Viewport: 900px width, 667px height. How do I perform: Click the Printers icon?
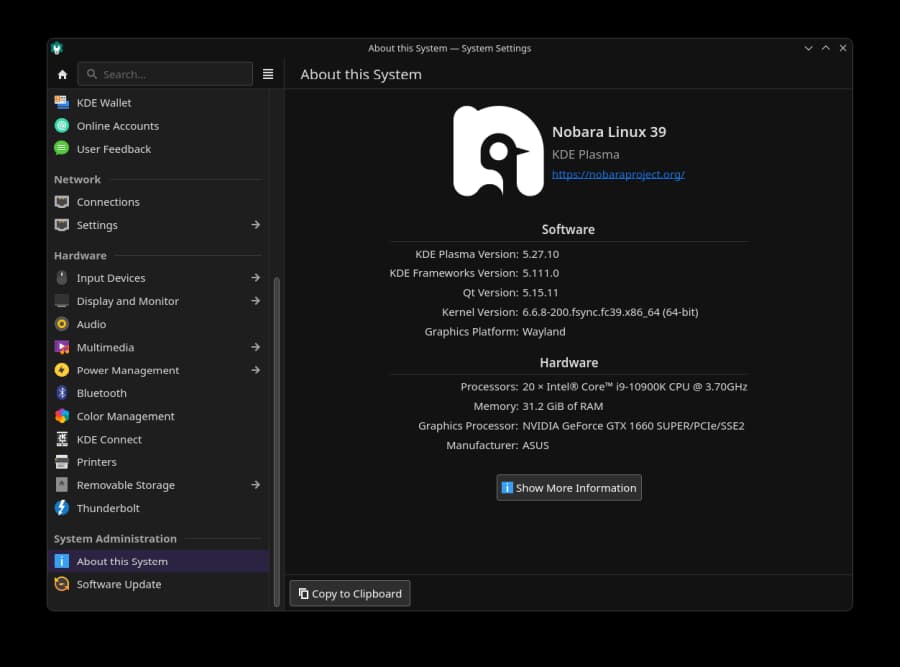62,462
